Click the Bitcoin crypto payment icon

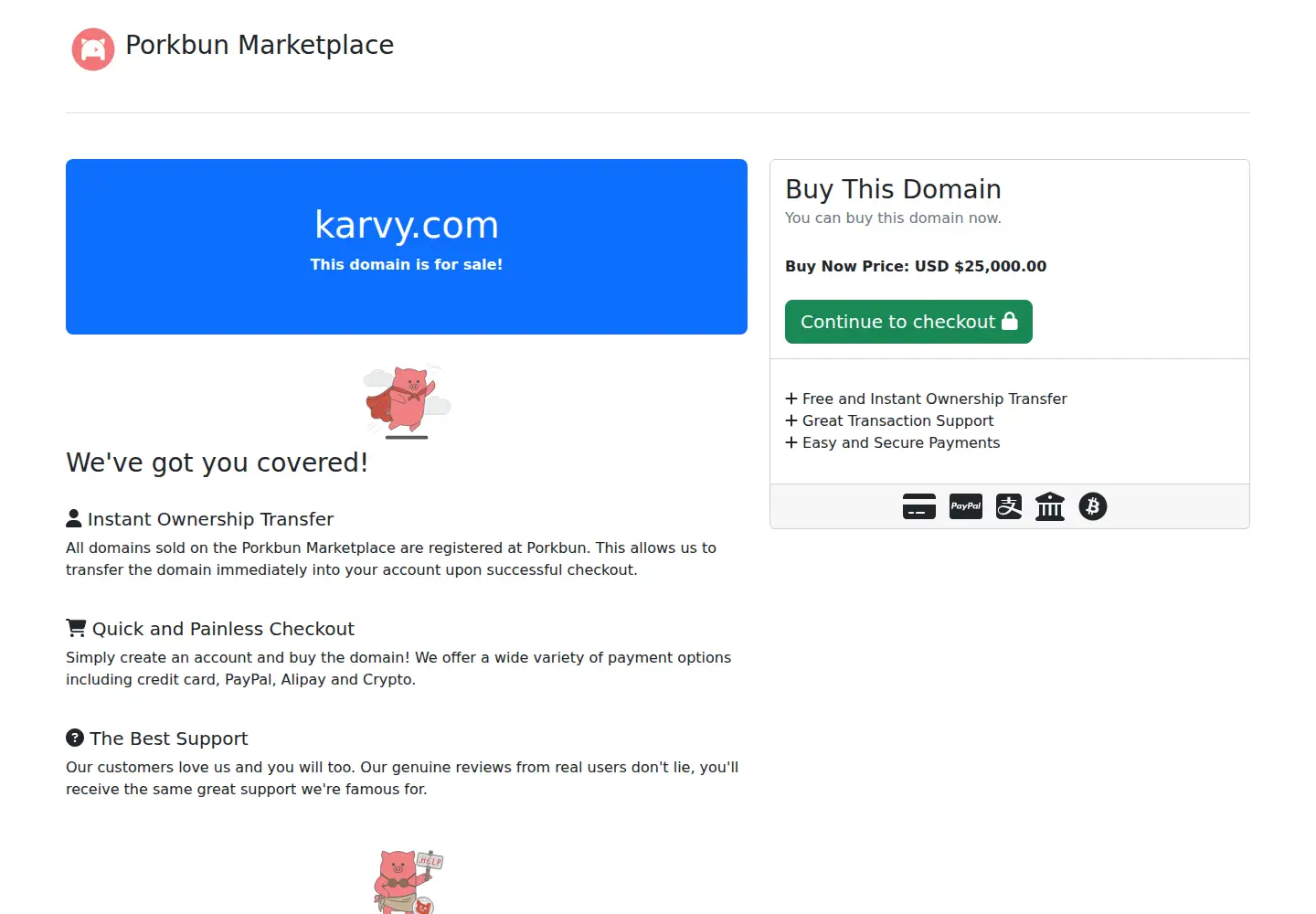[1093, 506]
